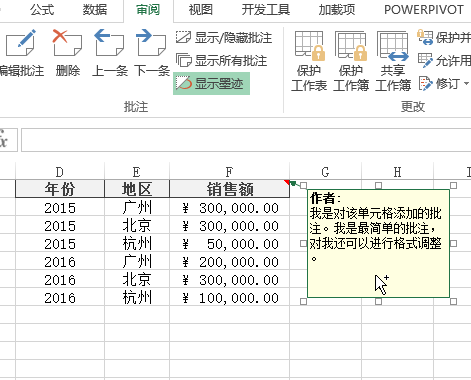471x380 pixels.
Task: Select the 审阅 review tab
Action: tap(148, 10)
